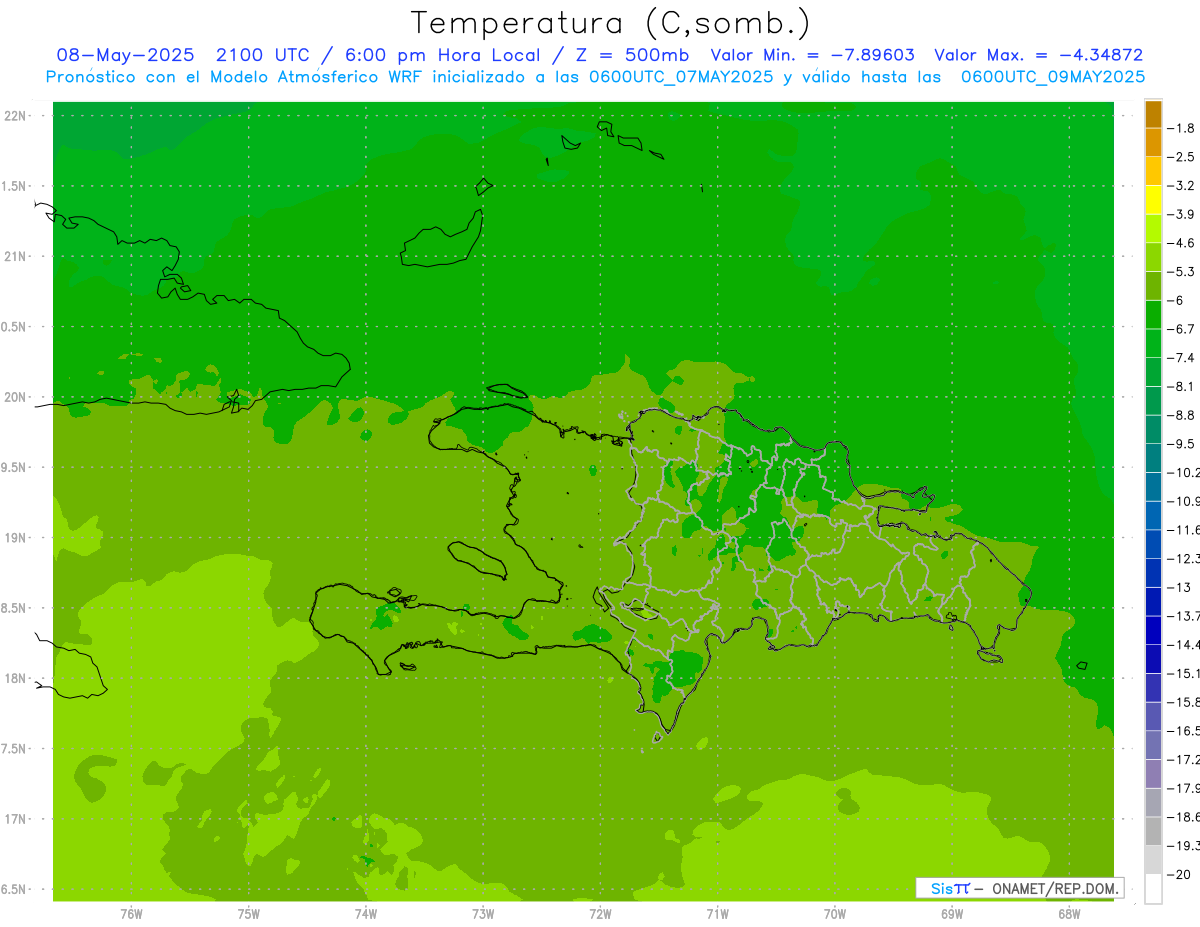Click the '-6.7' colorbar label
Screen dimensions: 1200x927
(x=1182, y=329)
